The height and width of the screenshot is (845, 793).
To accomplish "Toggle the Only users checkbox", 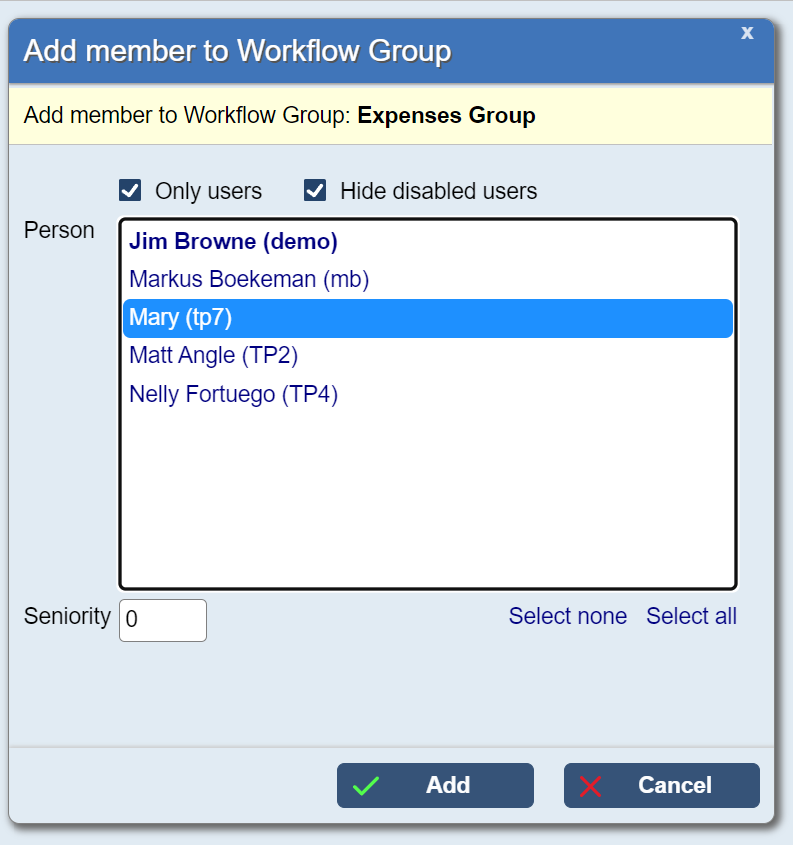I will (129, 191).
